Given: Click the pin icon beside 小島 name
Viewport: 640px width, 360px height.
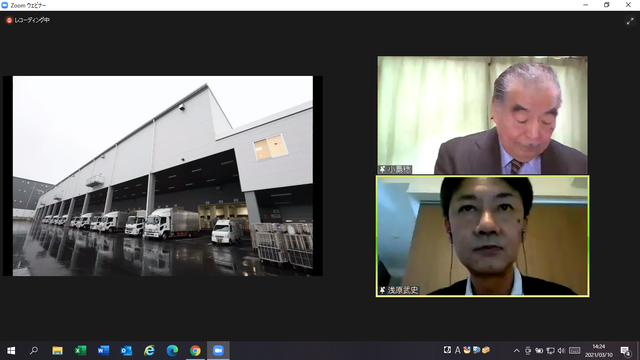Looking at the screenshot, I should coord(382,169).
